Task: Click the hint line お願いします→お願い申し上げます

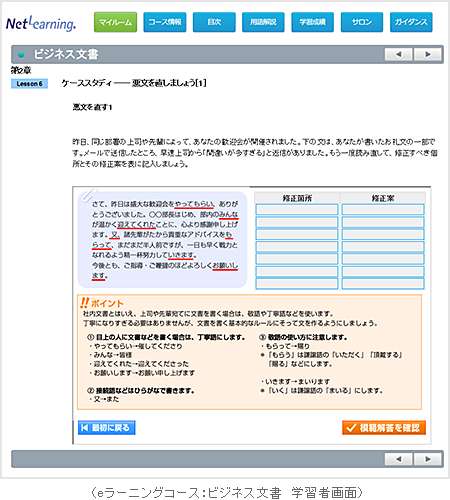Action: click(x=142, y=373)
